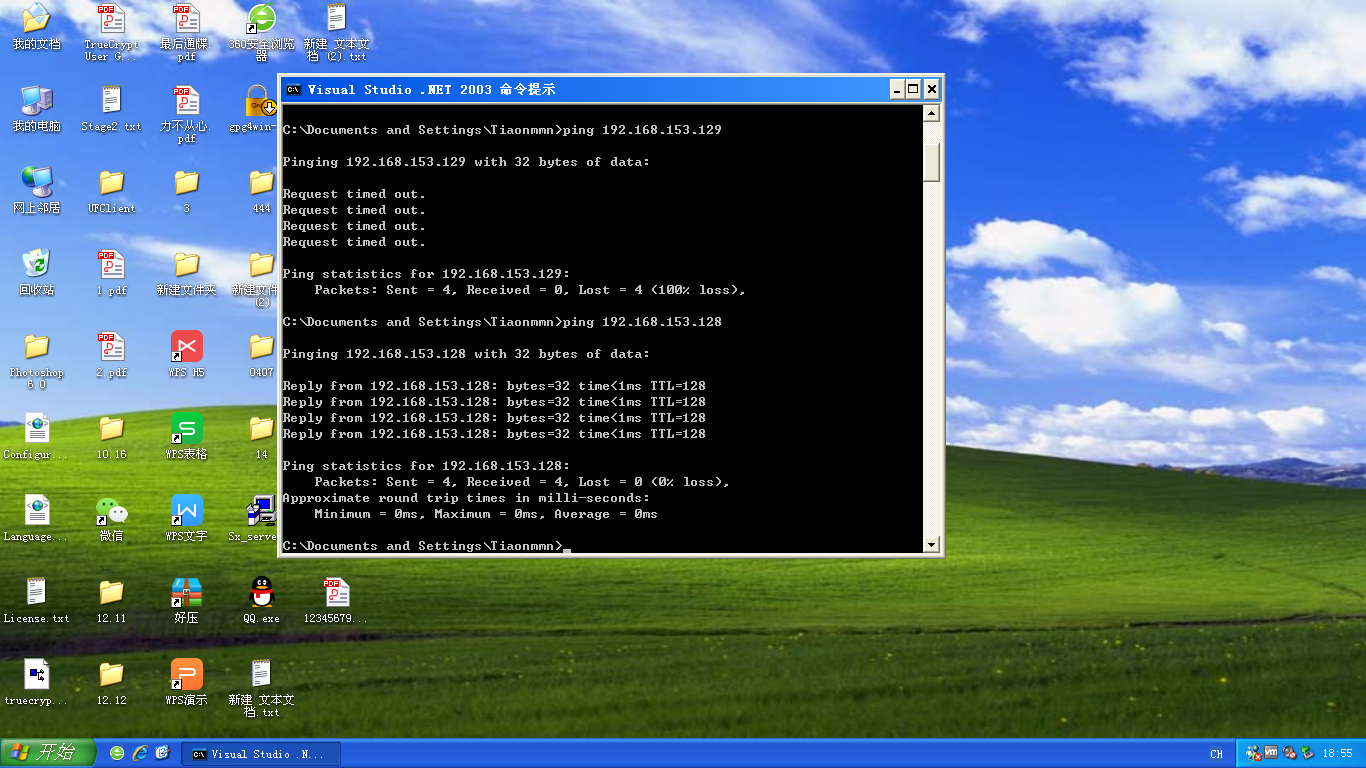Click the console vertical scrollbar thumb
This screenshot has height=768, width=1366.
932,160
